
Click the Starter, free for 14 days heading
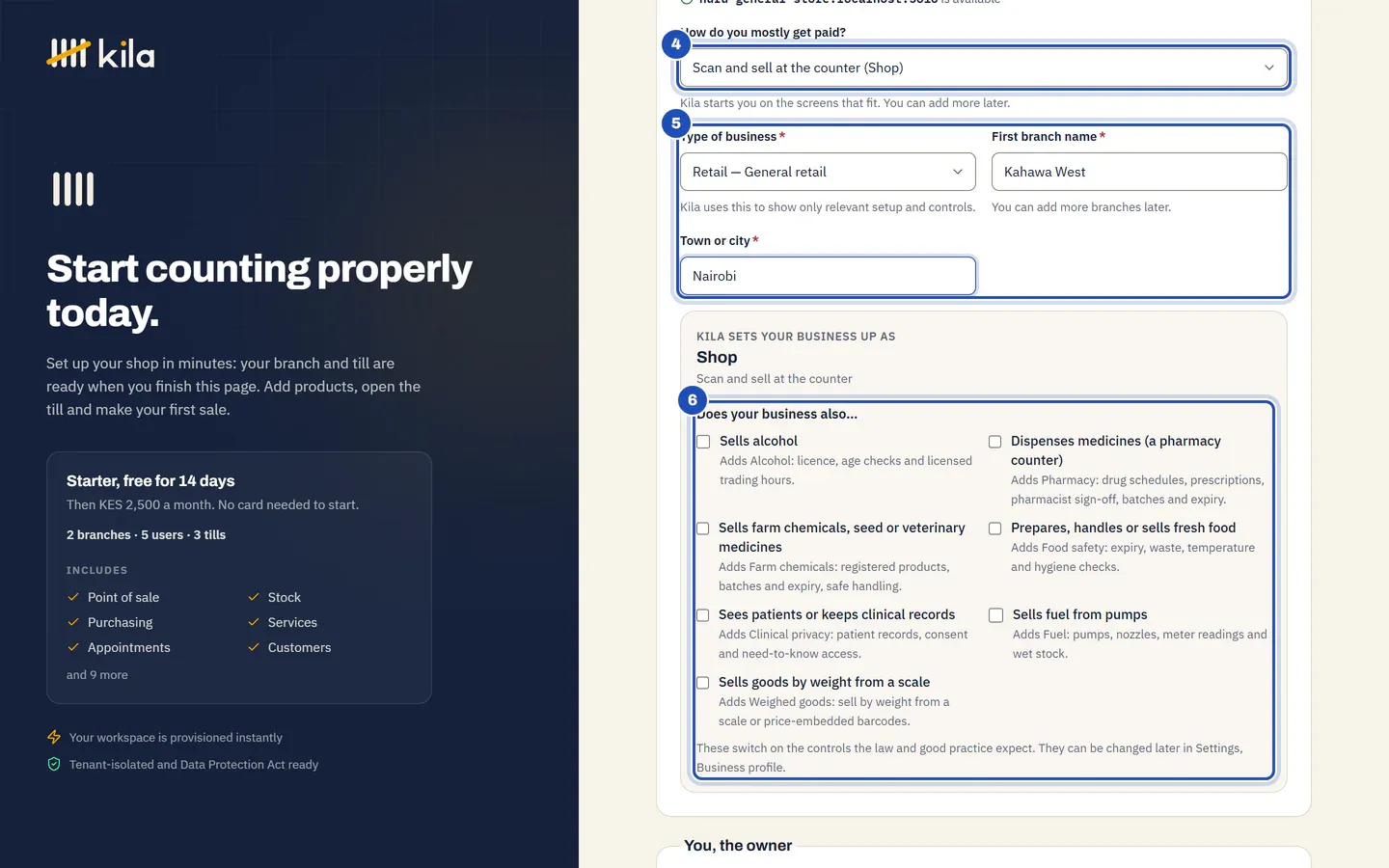[x=150, y=480]
